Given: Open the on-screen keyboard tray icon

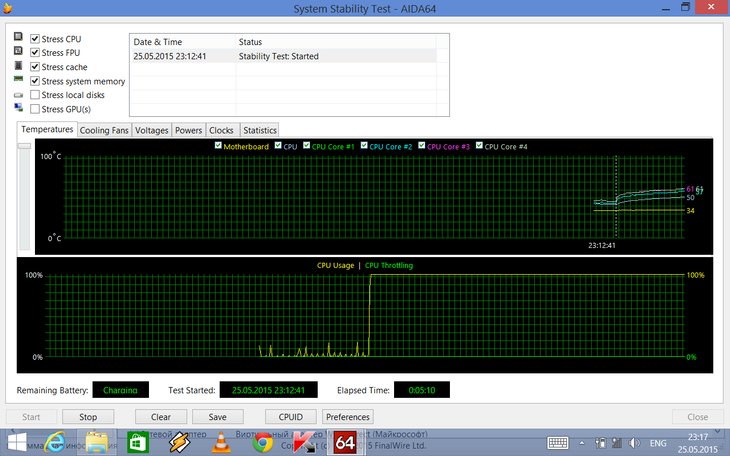Looking at the screenshot, I should click(x=558, y=443).
